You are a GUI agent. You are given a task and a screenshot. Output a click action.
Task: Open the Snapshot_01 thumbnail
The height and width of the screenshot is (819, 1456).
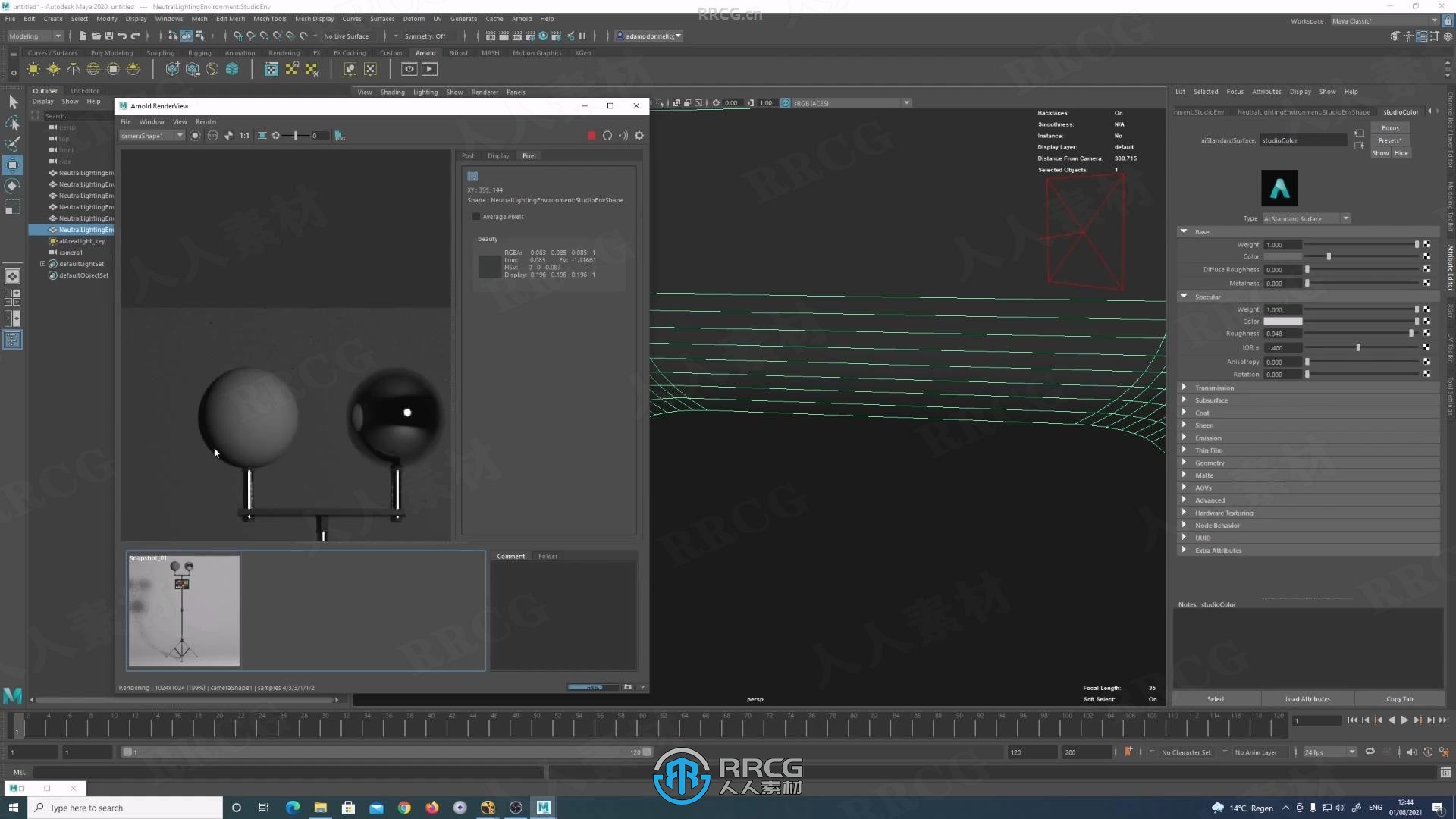click(184, 611)
